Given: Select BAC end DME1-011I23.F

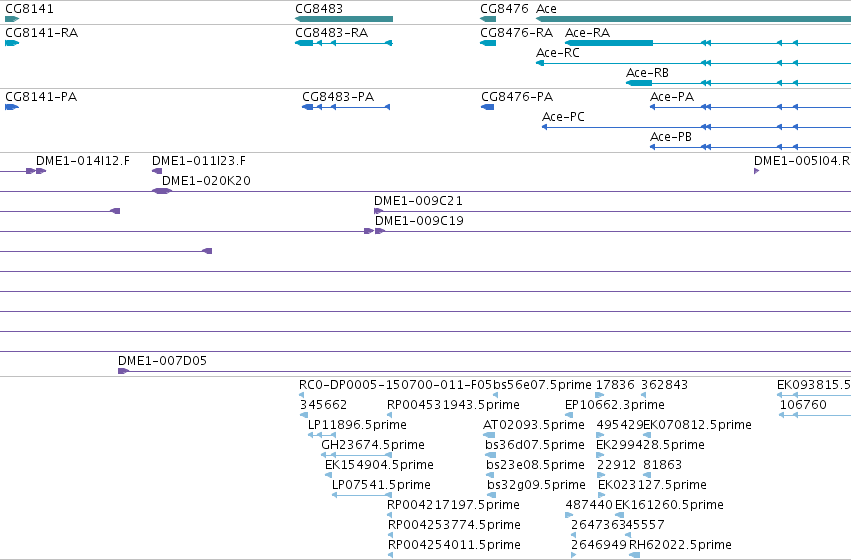Looking at the screenshot, I should (199, 161).
